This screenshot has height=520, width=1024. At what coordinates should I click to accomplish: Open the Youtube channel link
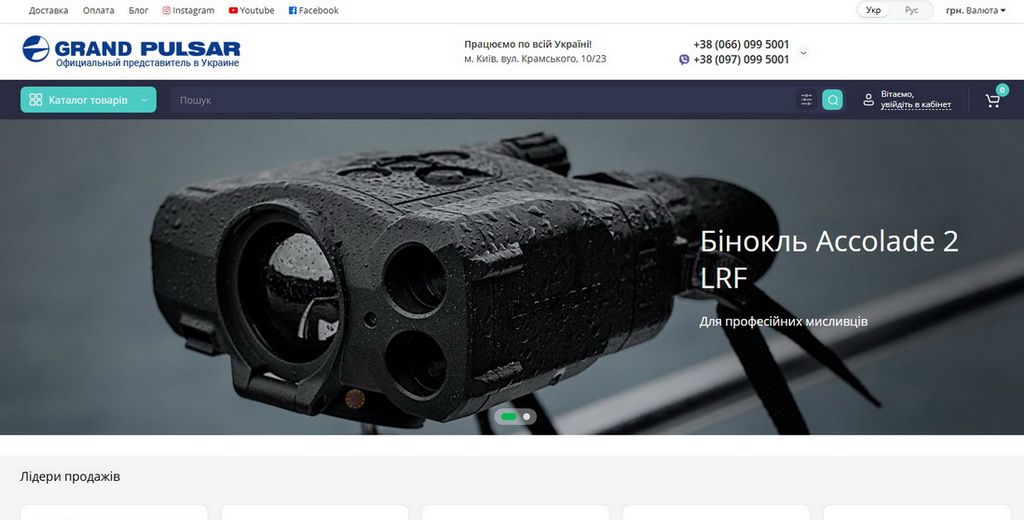point(251,11)
